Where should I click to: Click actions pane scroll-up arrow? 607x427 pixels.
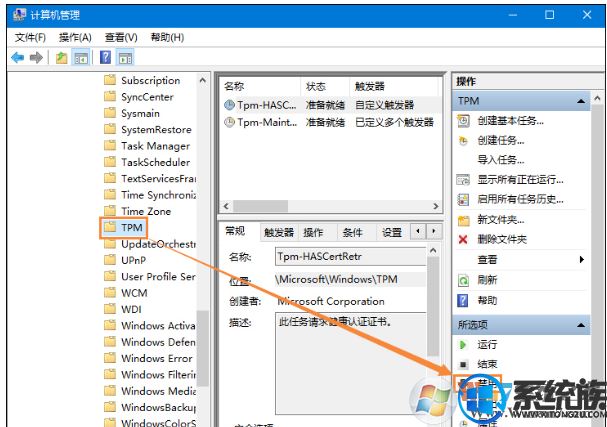pyautogui.click(x=597, y=98)
